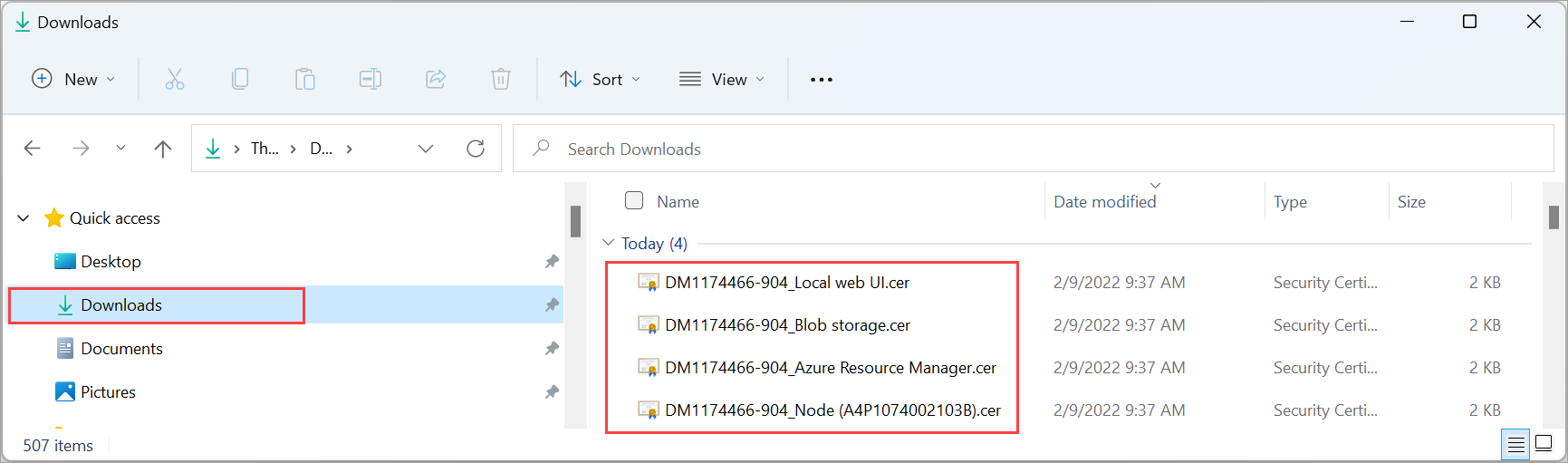1568x463 pixels.
Task: Sort by Name column header
Action: (x=678, y=201)
